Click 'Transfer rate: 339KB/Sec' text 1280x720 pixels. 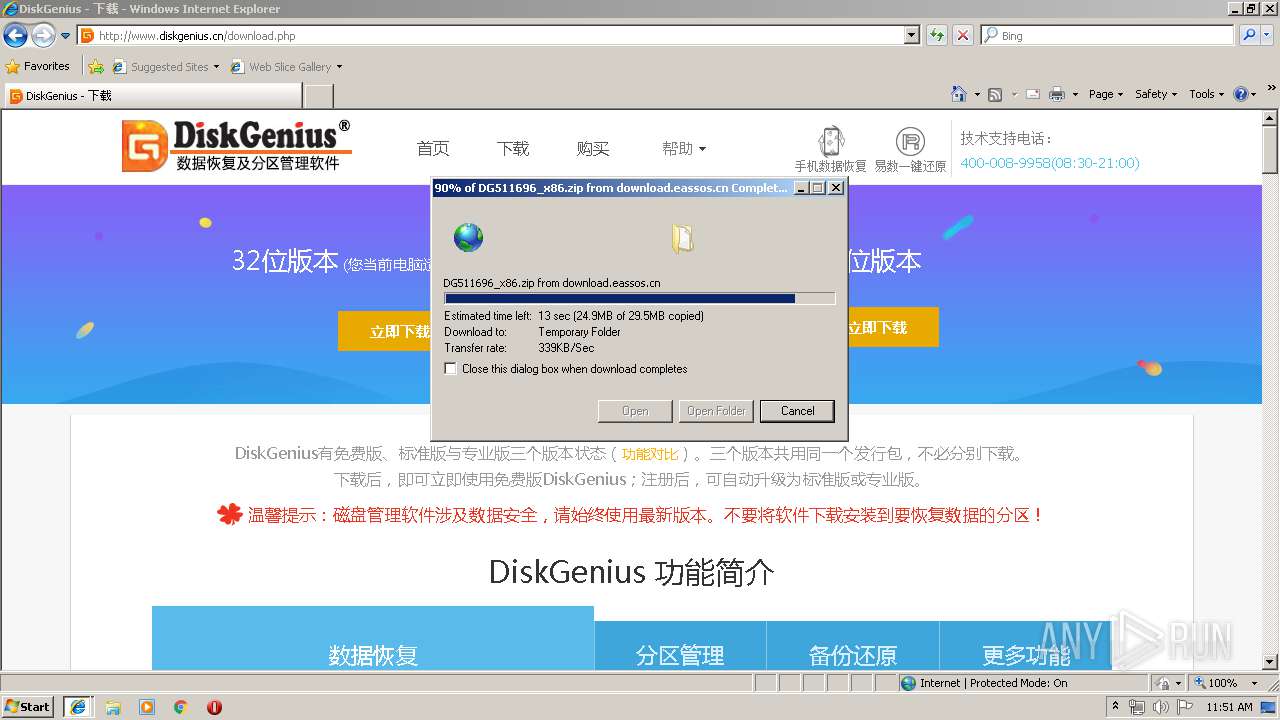point(519,348)
